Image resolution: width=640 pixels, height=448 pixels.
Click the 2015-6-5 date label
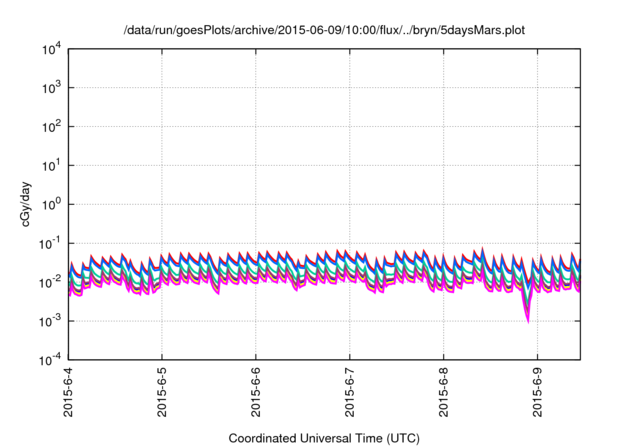pyautogui.click(x=162, y=392)
